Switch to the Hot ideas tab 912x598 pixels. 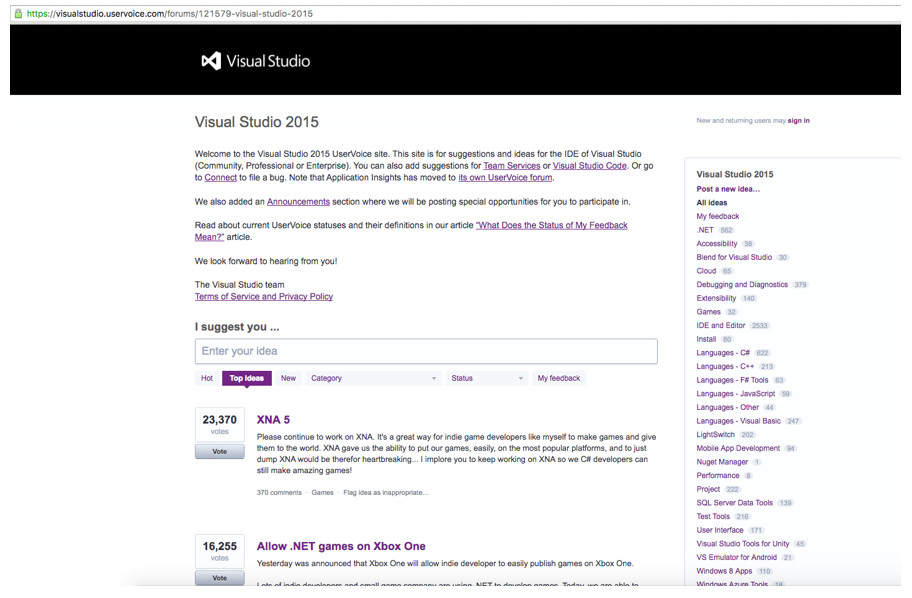[207, 378]
